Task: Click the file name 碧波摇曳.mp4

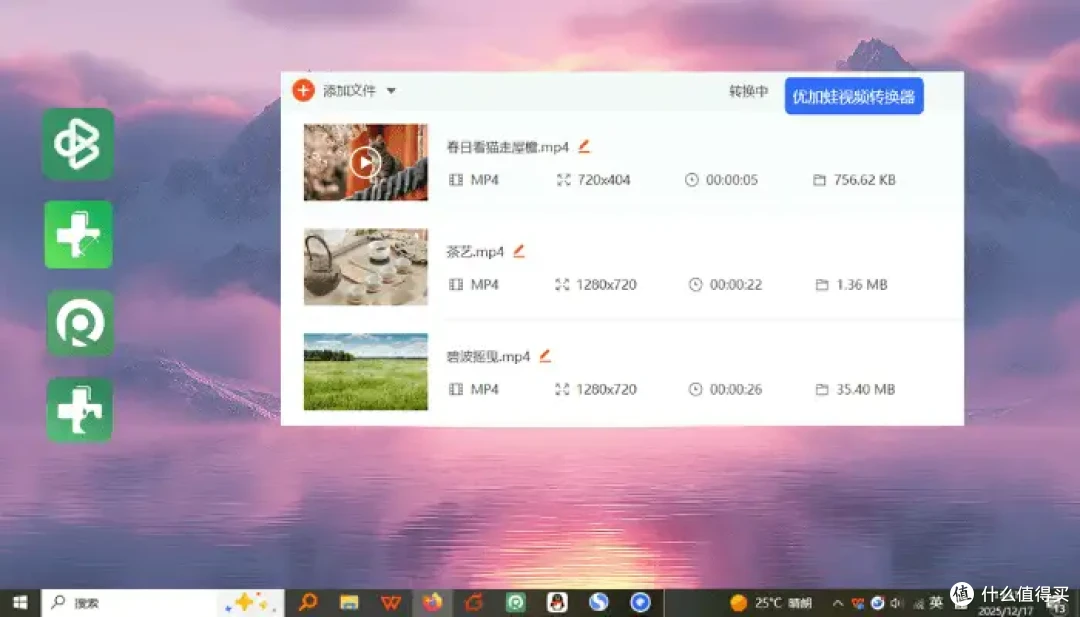Action: [x=488, y=357]
